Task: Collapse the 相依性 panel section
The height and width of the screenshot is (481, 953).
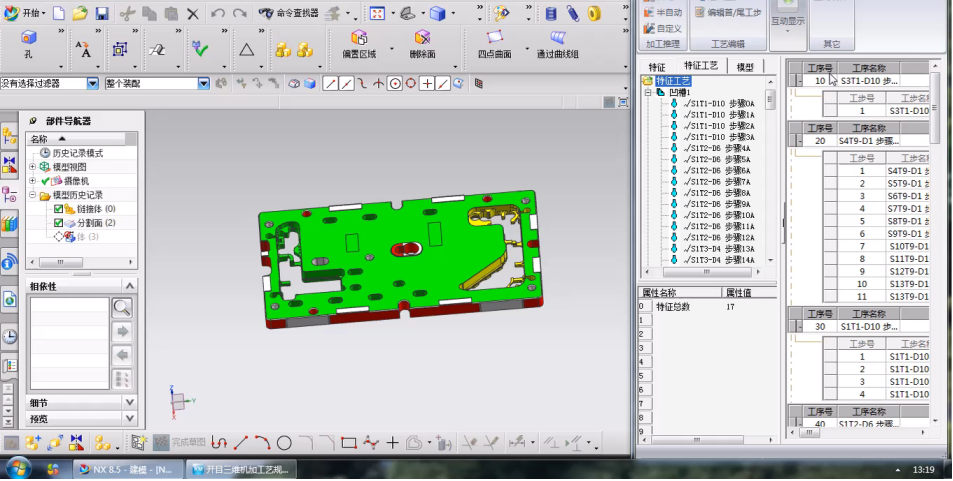Action: point(129,286)
